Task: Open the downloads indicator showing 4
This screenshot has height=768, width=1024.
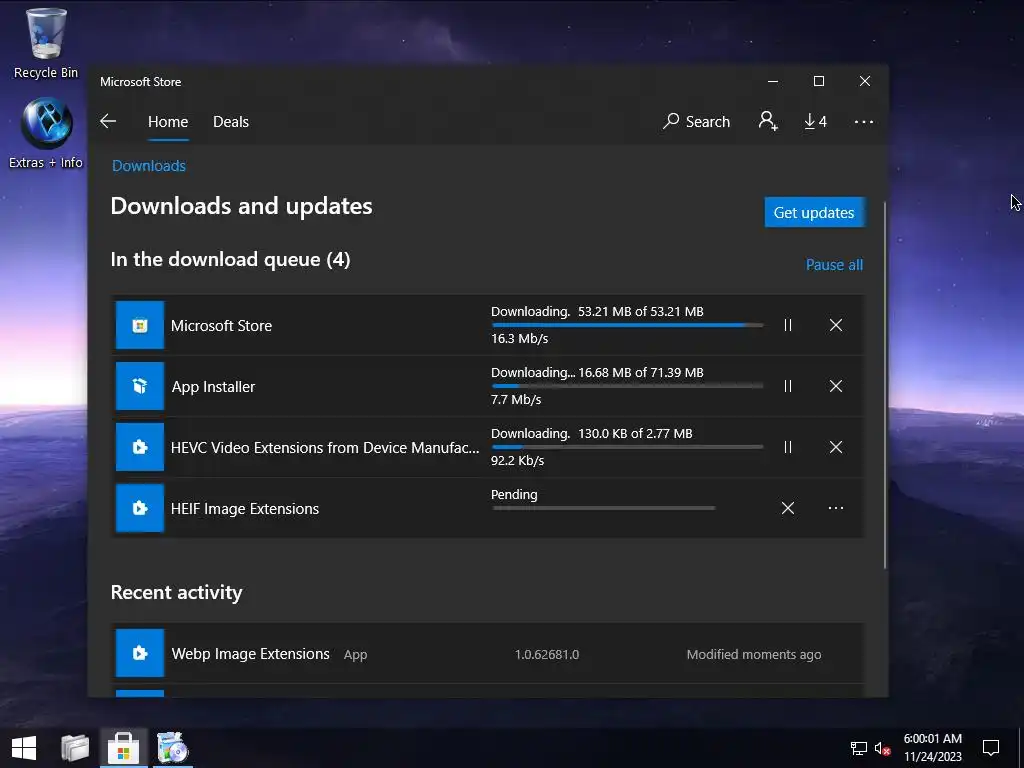Action: tap(815, 121)
